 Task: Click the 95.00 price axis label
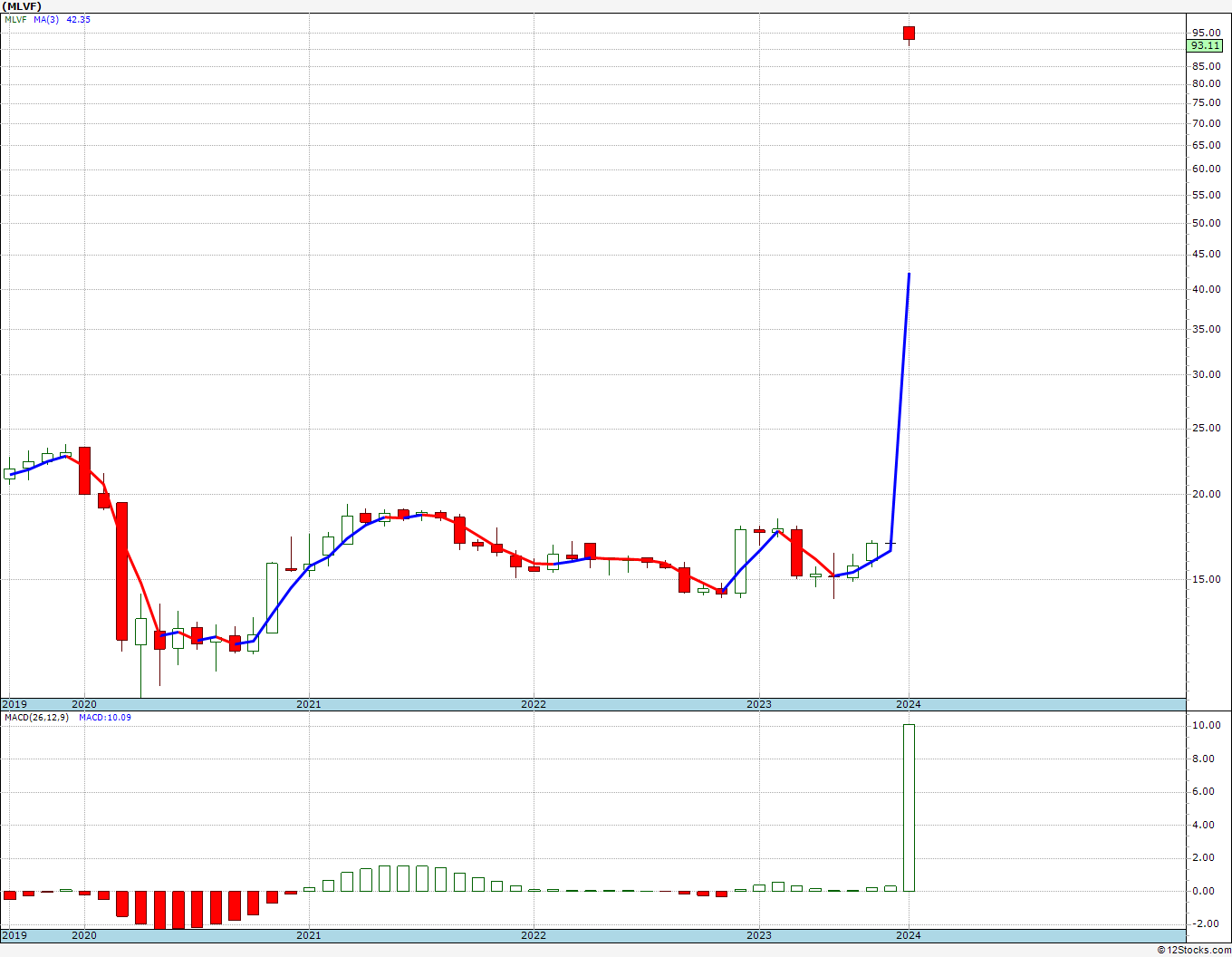1206,34
